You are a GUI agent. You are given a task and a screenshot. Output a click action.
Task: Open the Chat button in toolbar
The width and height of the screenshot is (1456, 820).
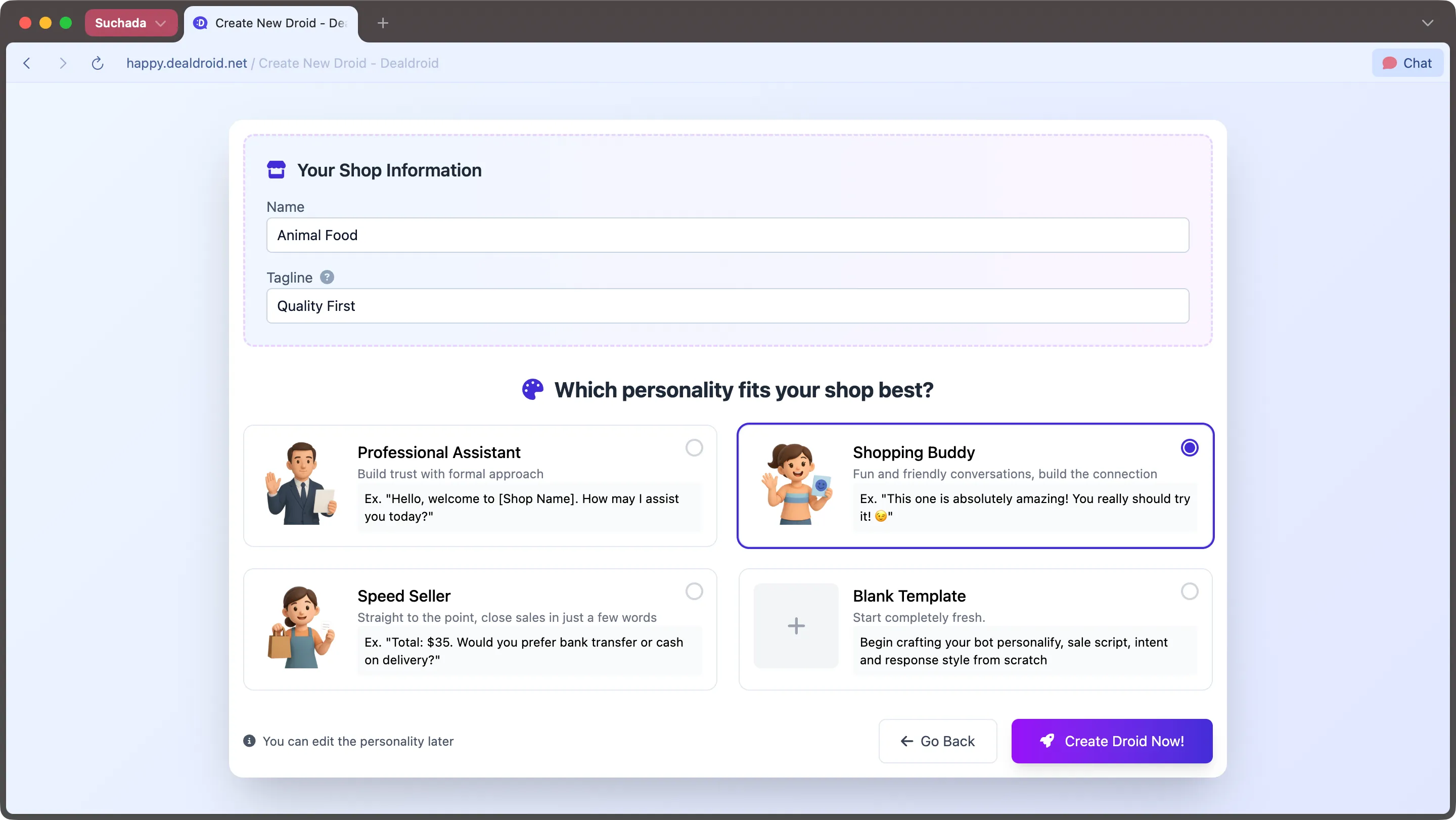[1407, 63]
